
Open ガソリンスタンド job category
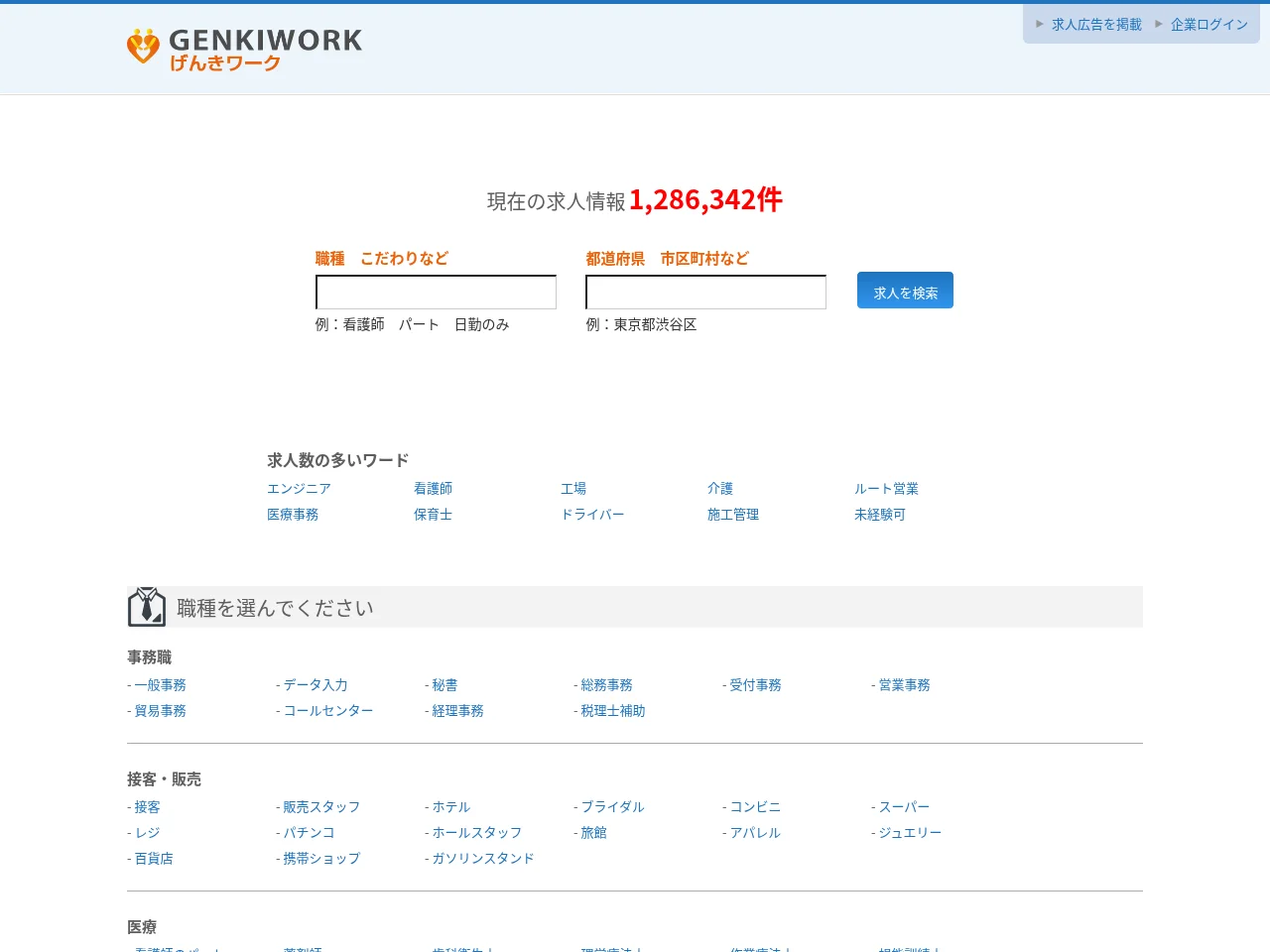click(x=483, y=859)
